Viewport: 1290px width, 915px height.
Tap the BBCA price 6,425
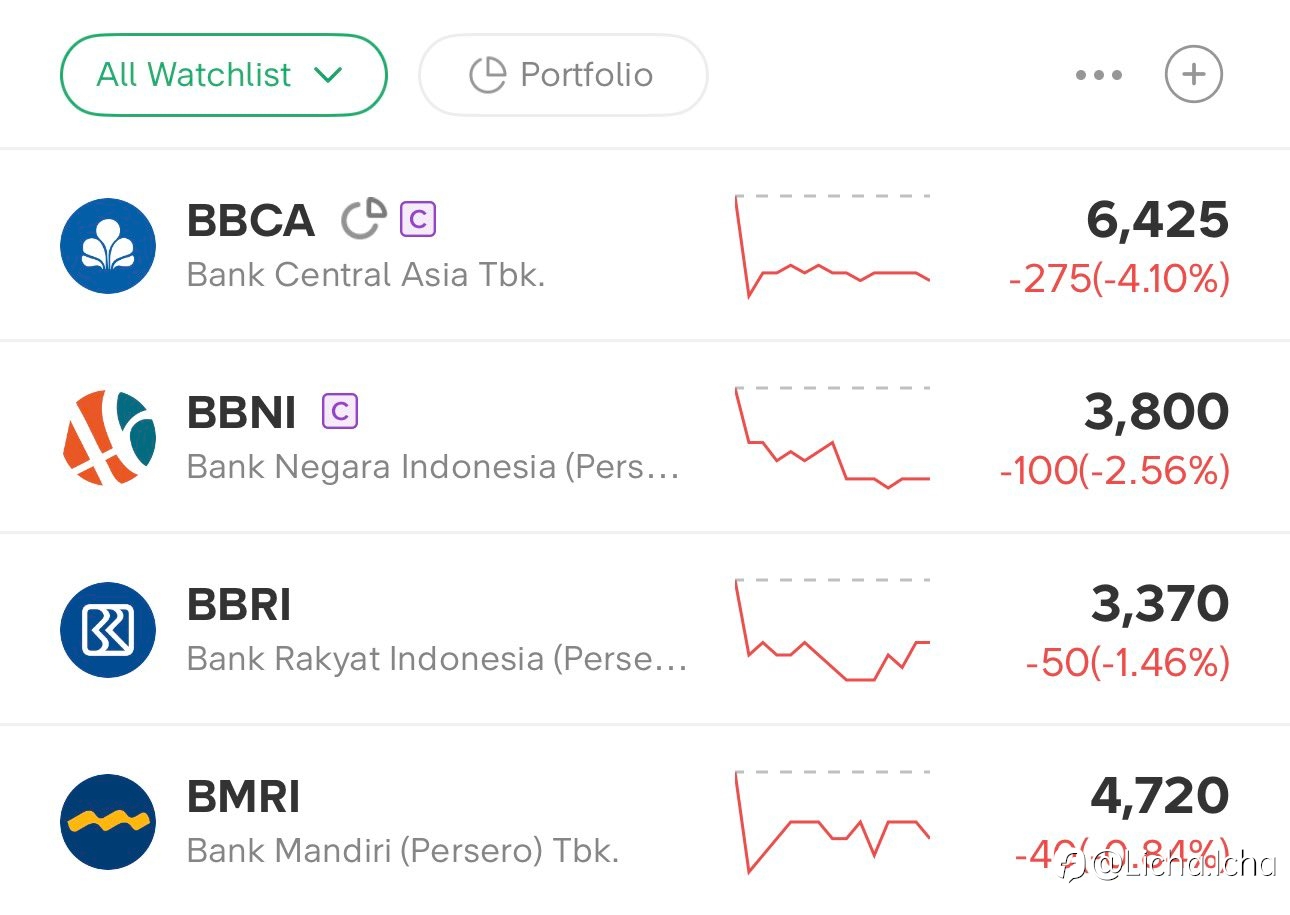[1157, 220]
